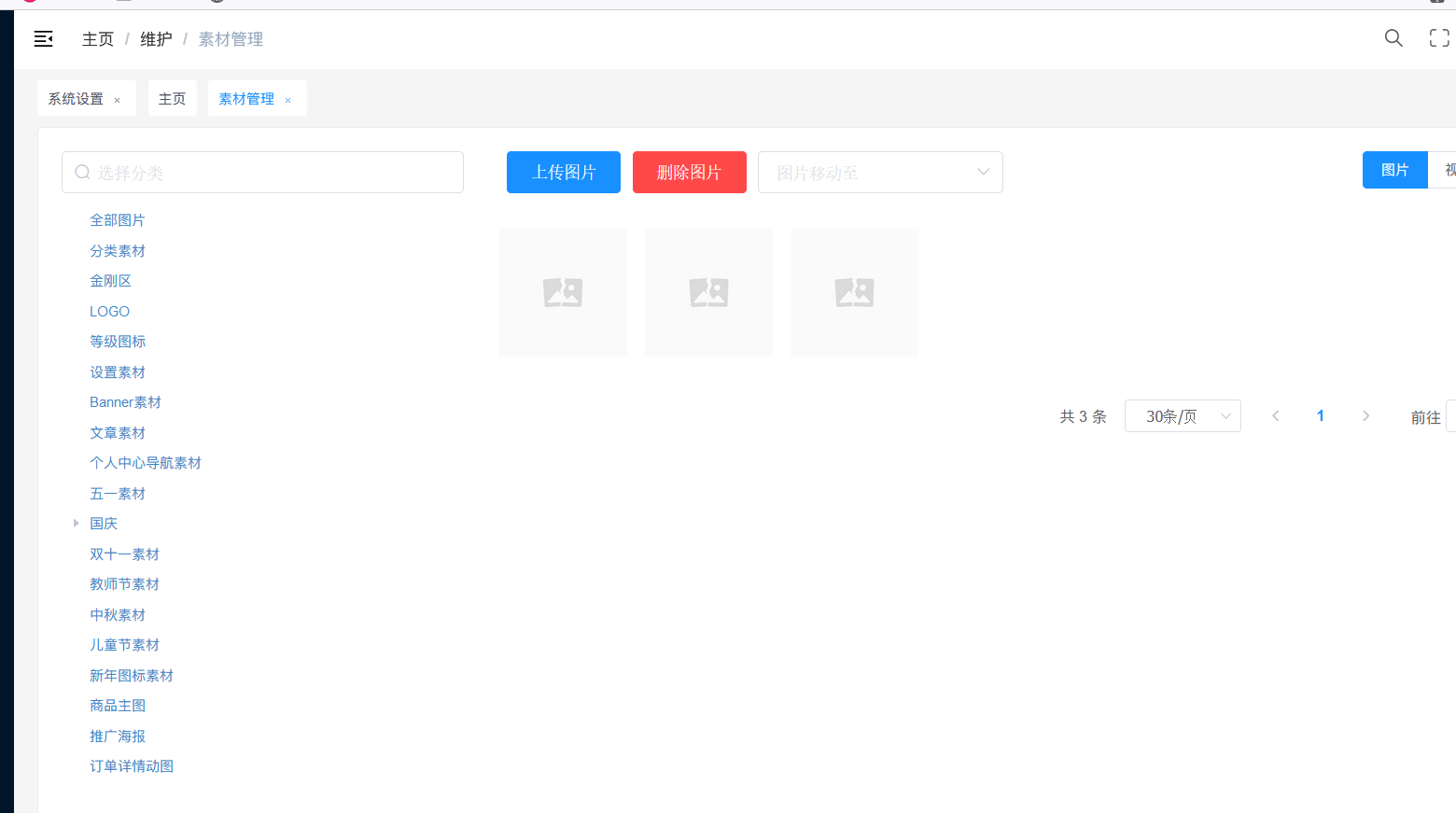Close the 系统设置 tab
The width and height of the screenshot is (1456, 813).
117,100
